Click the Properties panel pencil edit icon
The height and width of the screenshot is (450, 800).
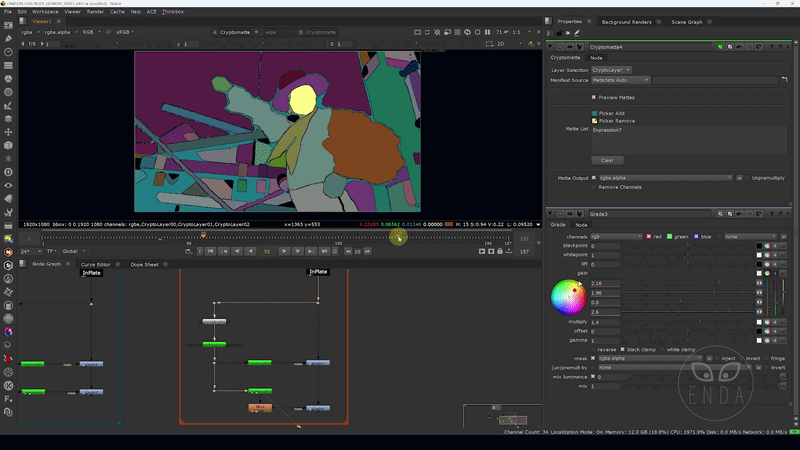point(577,33)
